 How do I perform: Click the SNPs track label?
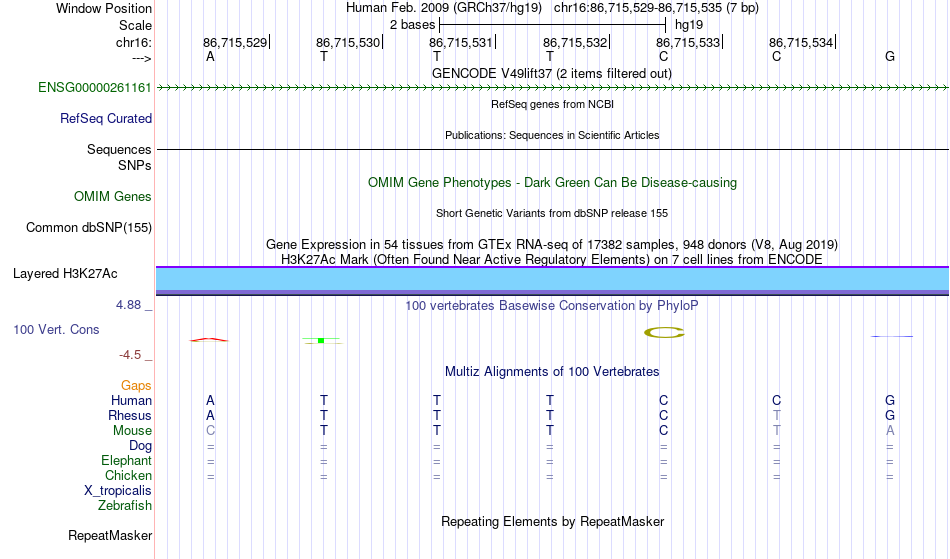pyautogui.click(x=135, y=166)
